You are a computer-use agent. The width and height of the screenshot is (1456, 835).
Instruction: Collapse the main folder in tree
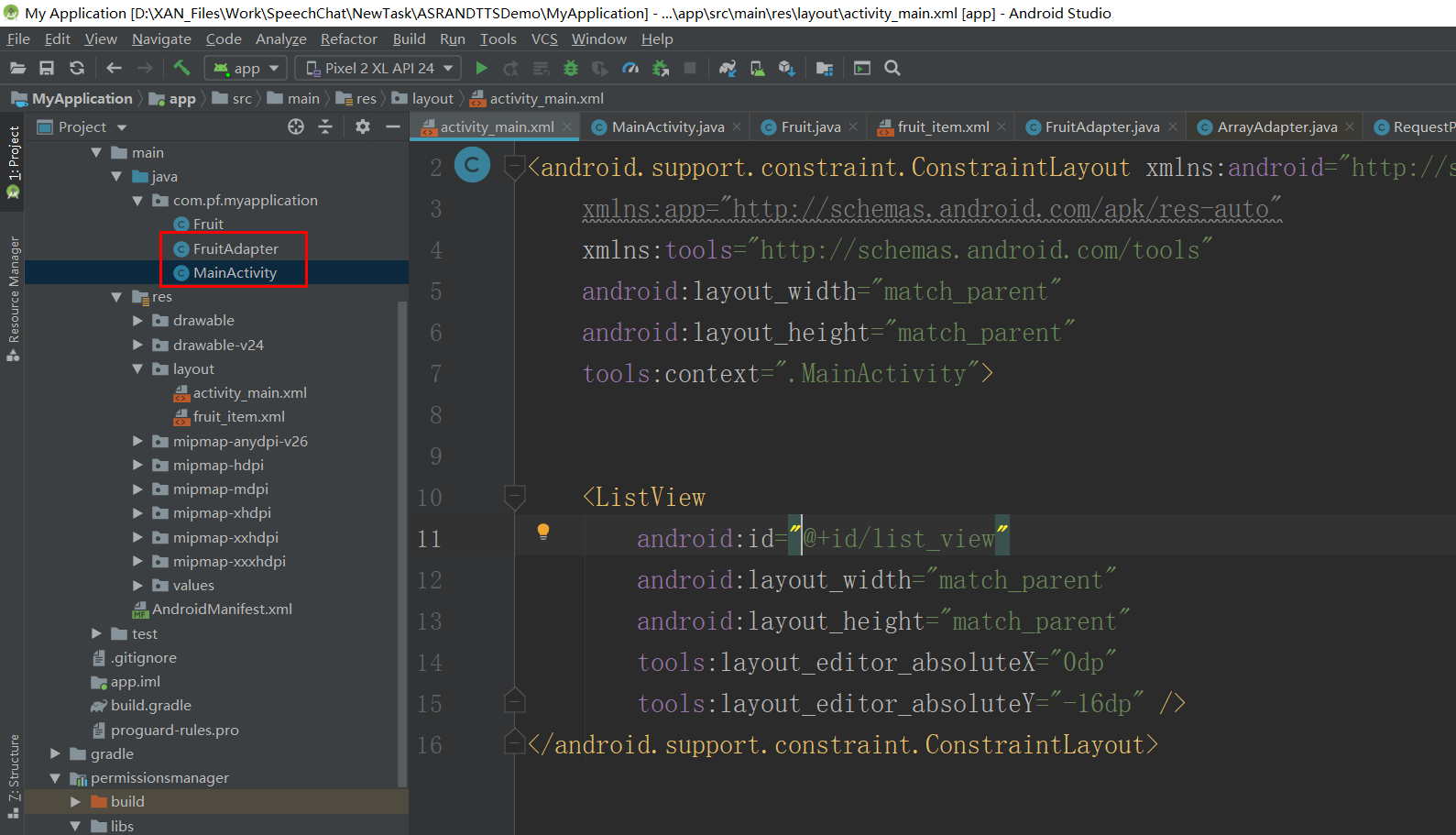96,152
